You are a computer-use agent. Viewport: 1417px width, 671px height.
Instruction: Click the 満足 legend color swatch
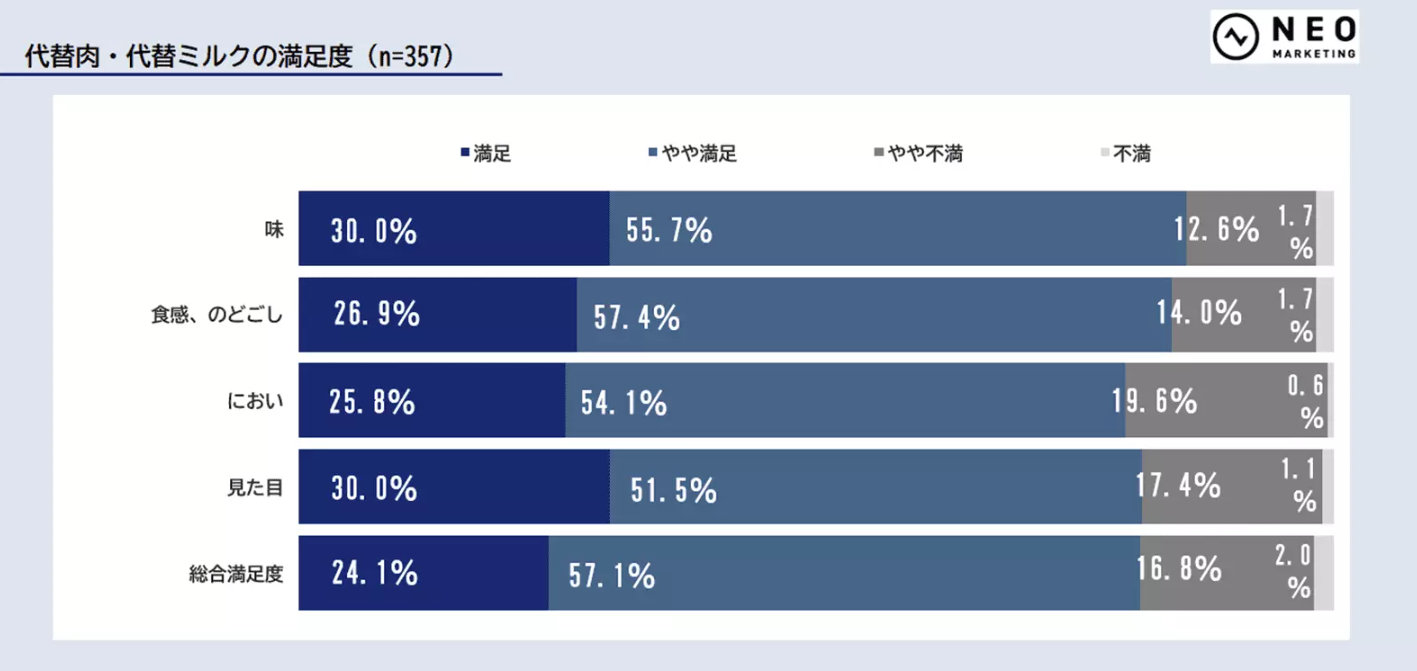(464, 154)
